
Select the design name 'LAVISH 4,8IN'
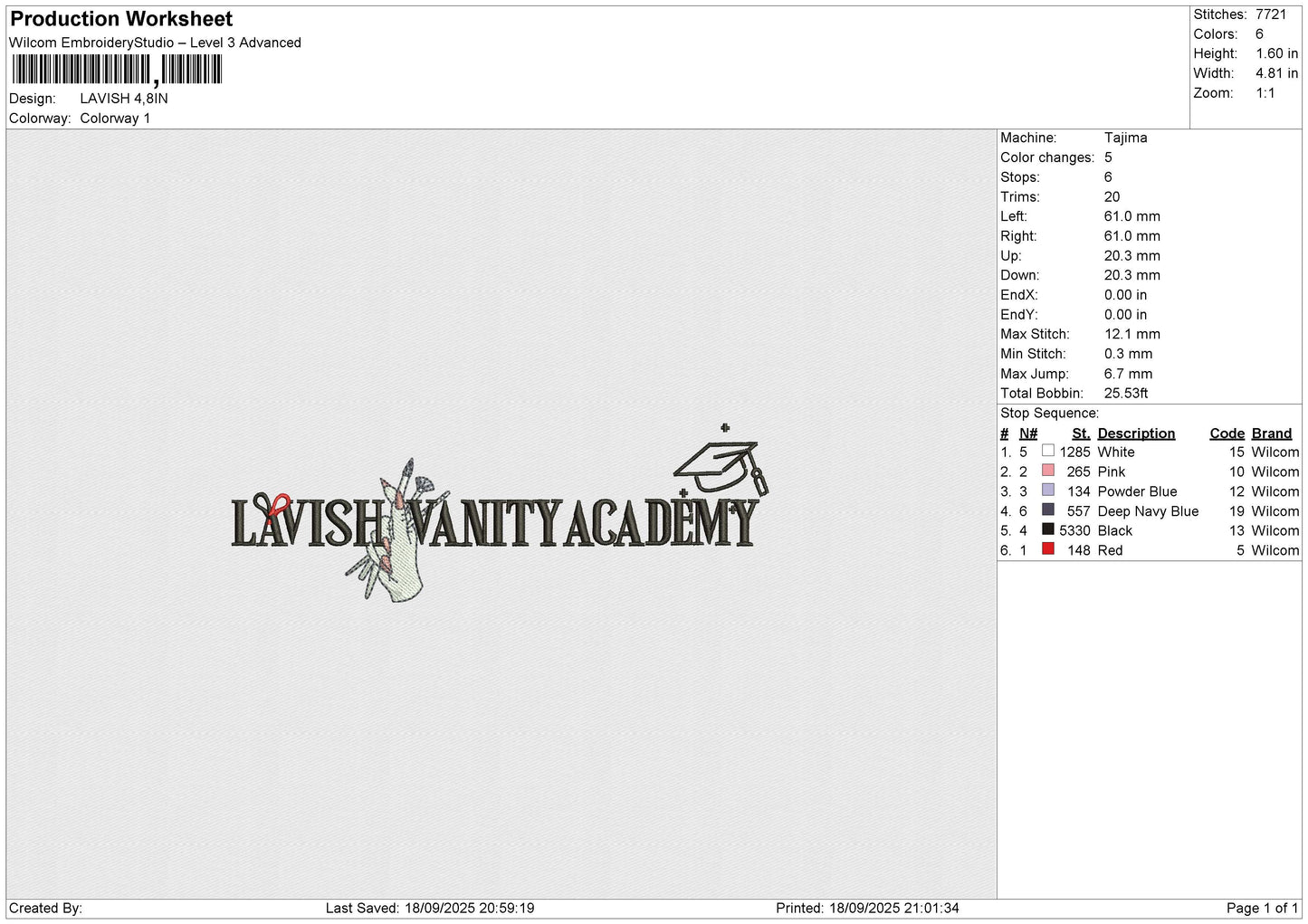pyautogui.click(x=124, y=99)
